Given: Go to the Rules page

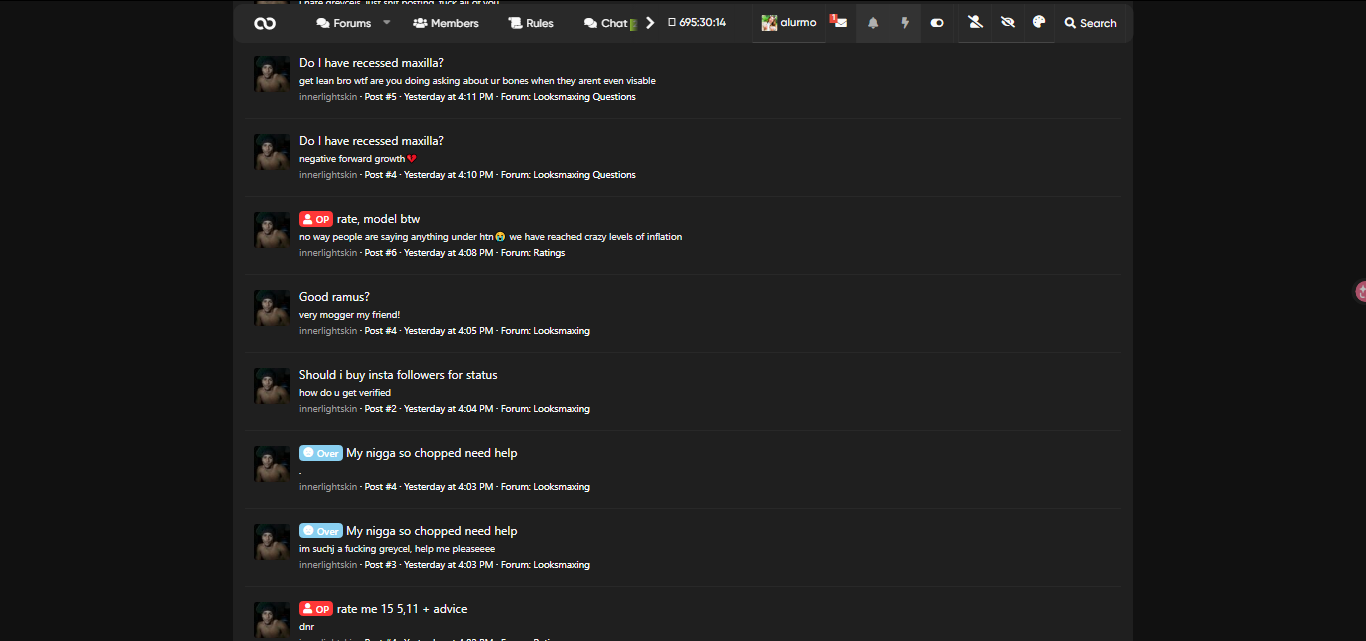Looking at the screenshot, I should [x=530, y=23].
